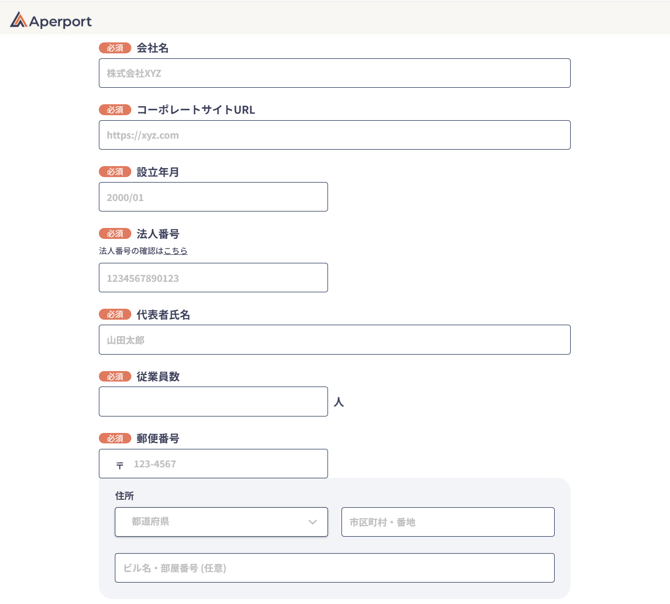
Task: Open the 都道府県 prefecture dropdown
Action: [x=221, y=522]
